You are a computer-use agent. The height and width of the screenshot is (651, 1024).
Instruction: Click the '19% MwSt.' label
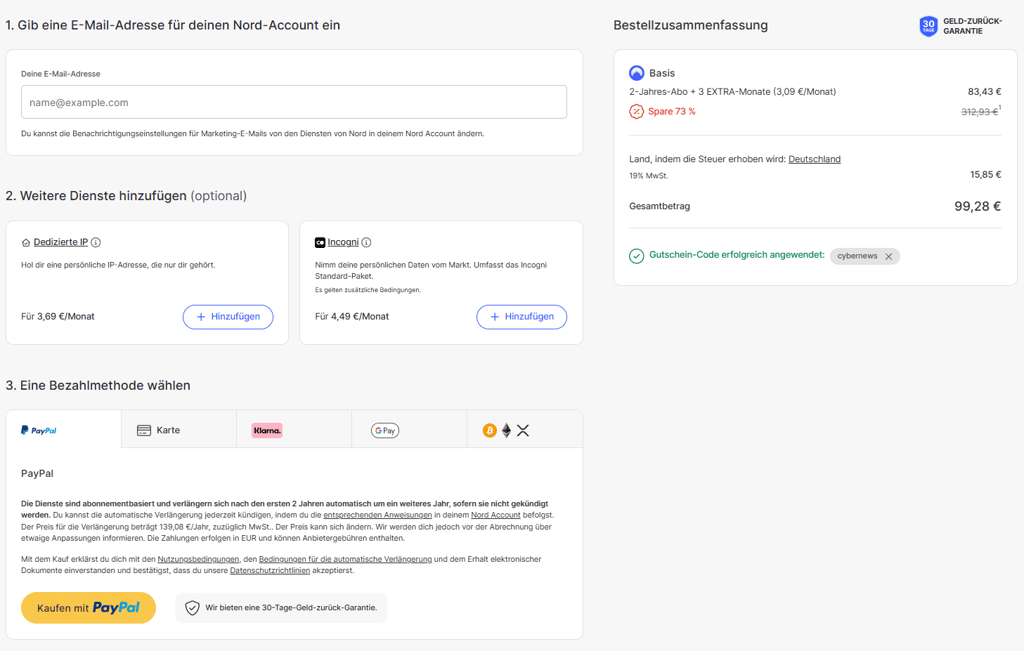pyautogui.click(x=648, y=176)
